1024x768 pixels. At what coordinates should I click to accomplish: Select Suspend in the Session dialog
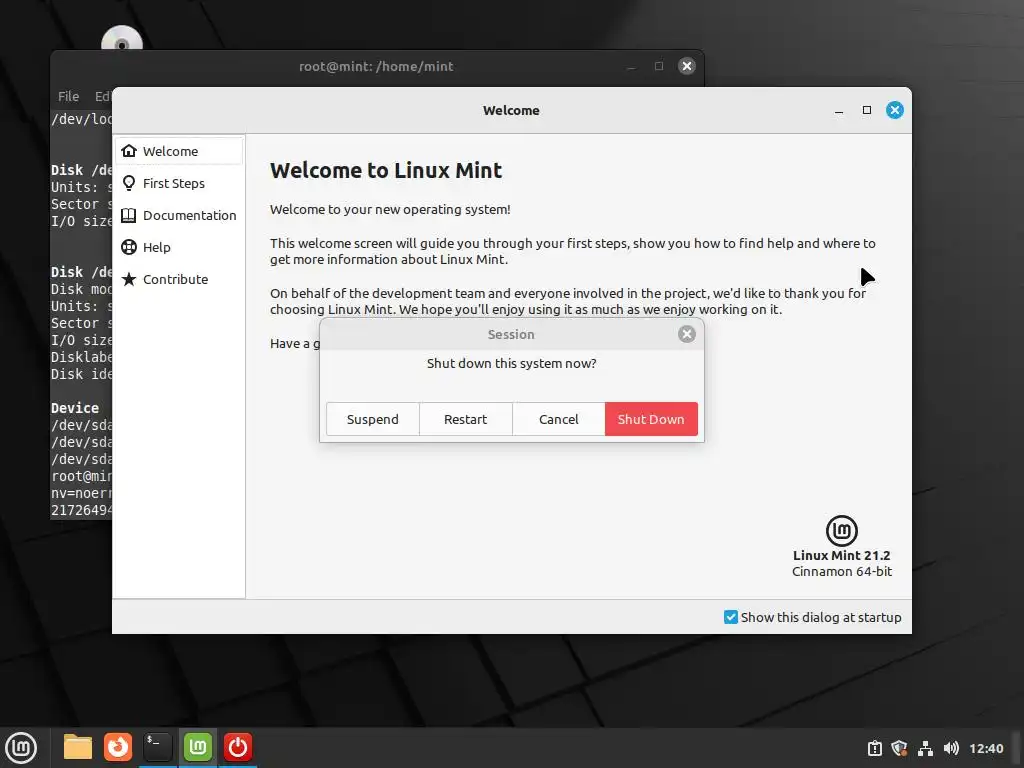point(372,419)
